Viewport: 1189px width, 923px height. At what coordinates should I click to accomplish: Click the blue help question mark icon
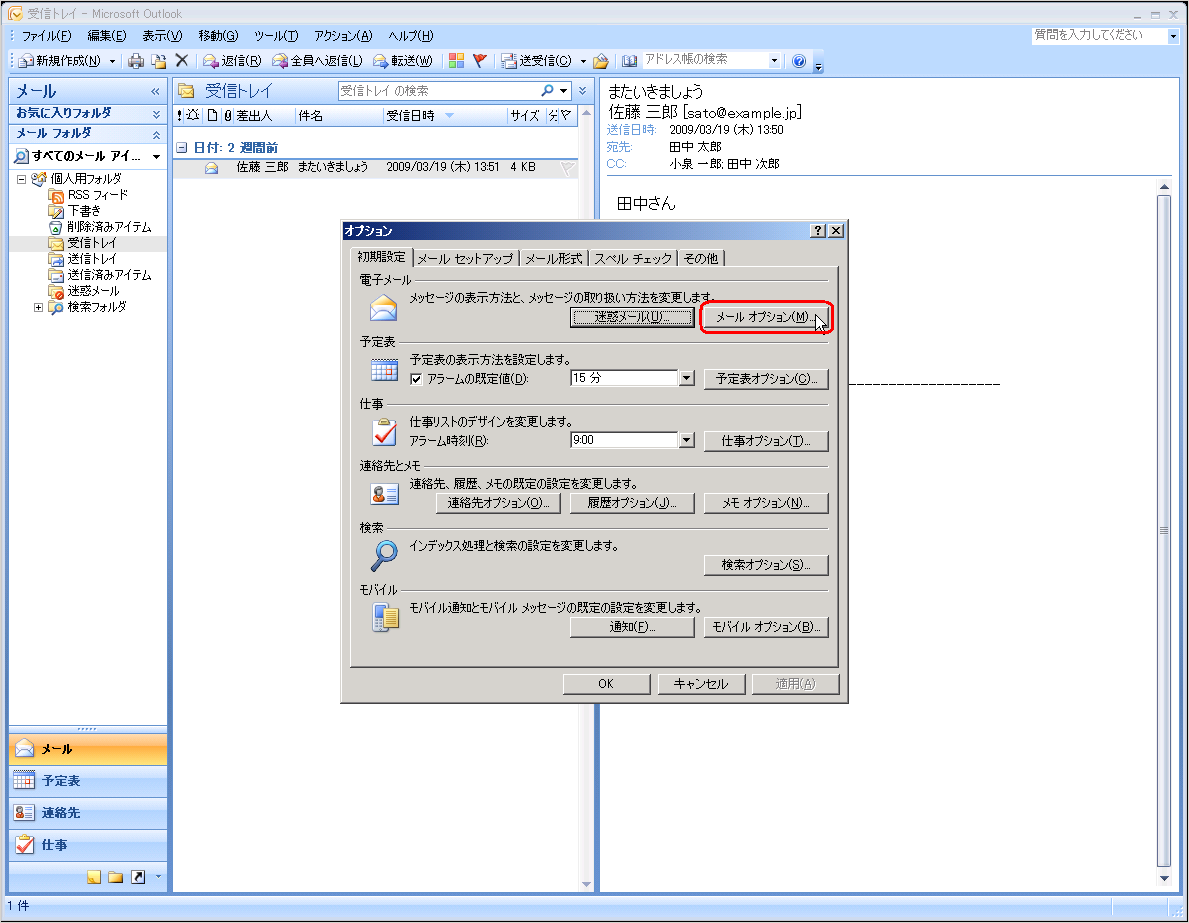pos(798,61)
